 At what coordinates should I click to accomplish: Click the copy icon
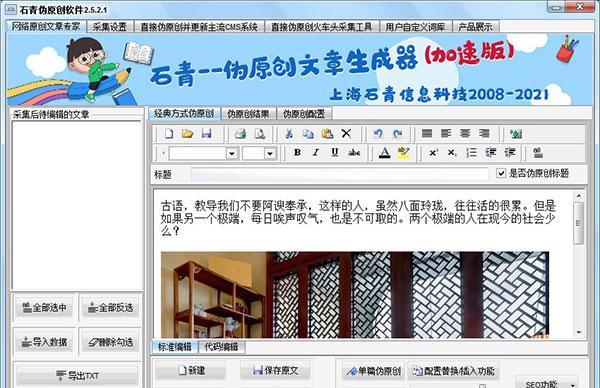pyautogui.click(x=308, y=134)
